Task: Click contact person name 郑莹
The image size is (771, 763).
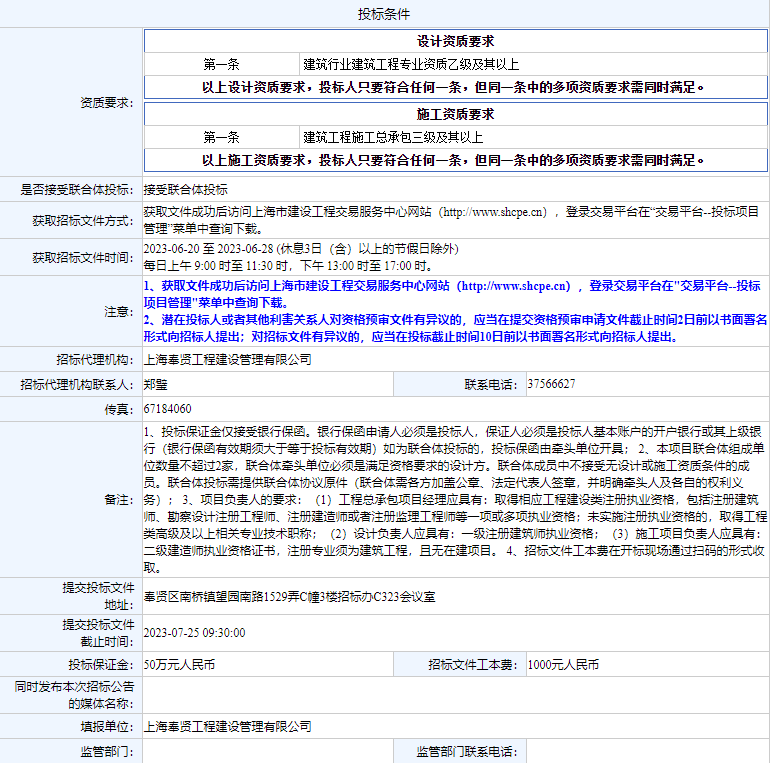Action: [155, 384]
